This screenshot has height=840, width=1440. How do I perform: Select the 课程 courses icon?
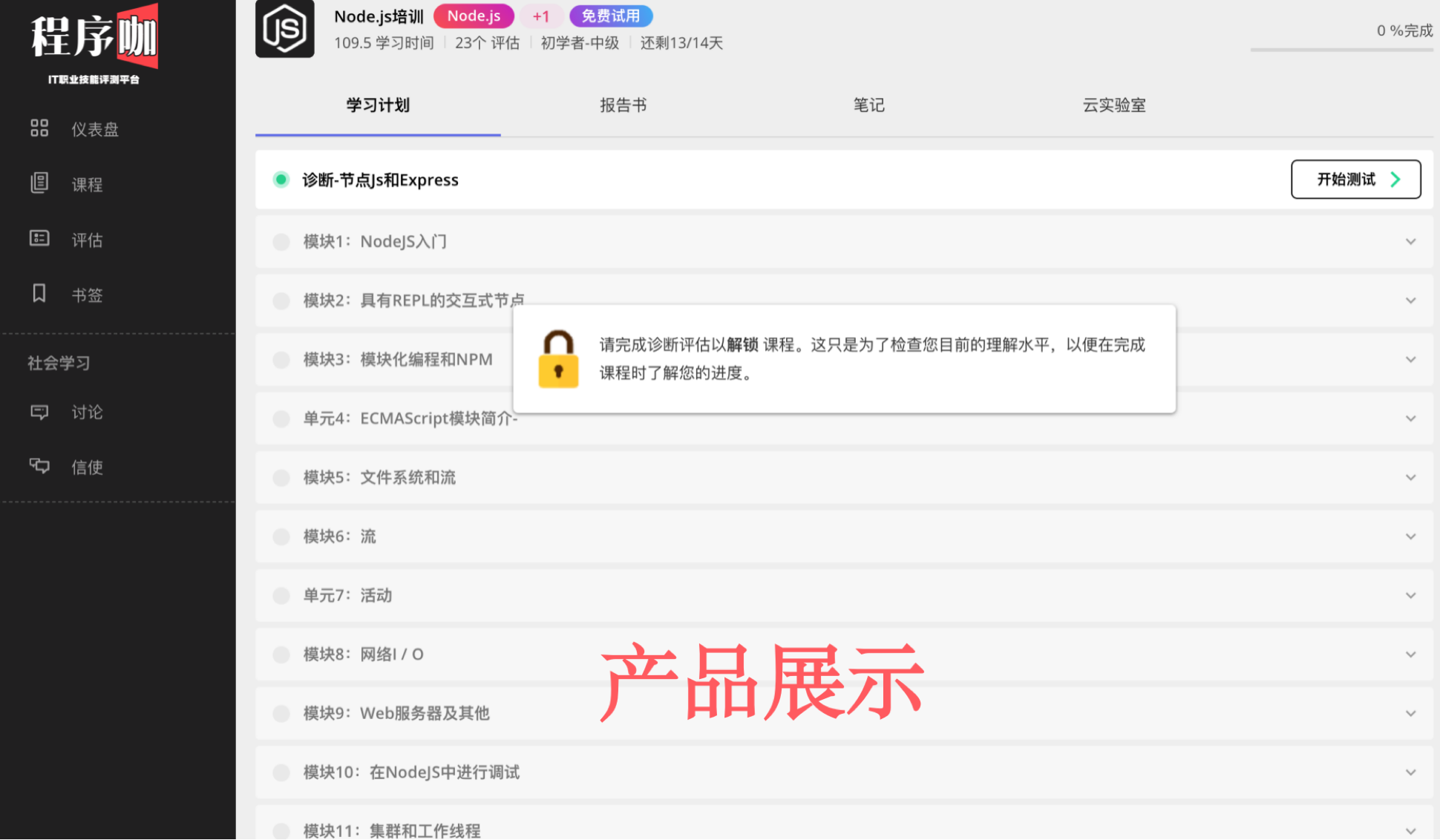point(39,183)
